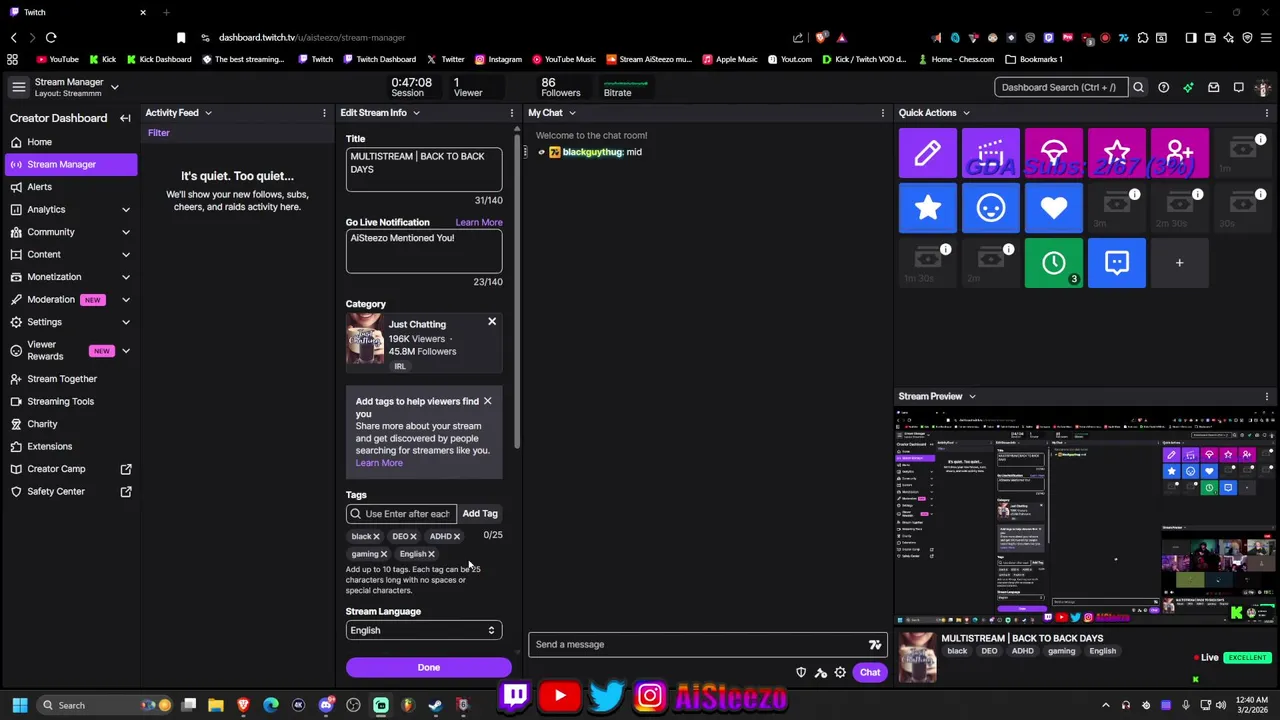Click the parachute raid quick action tile
This screenshot has height=720, width=1280.
point(1053,153)
